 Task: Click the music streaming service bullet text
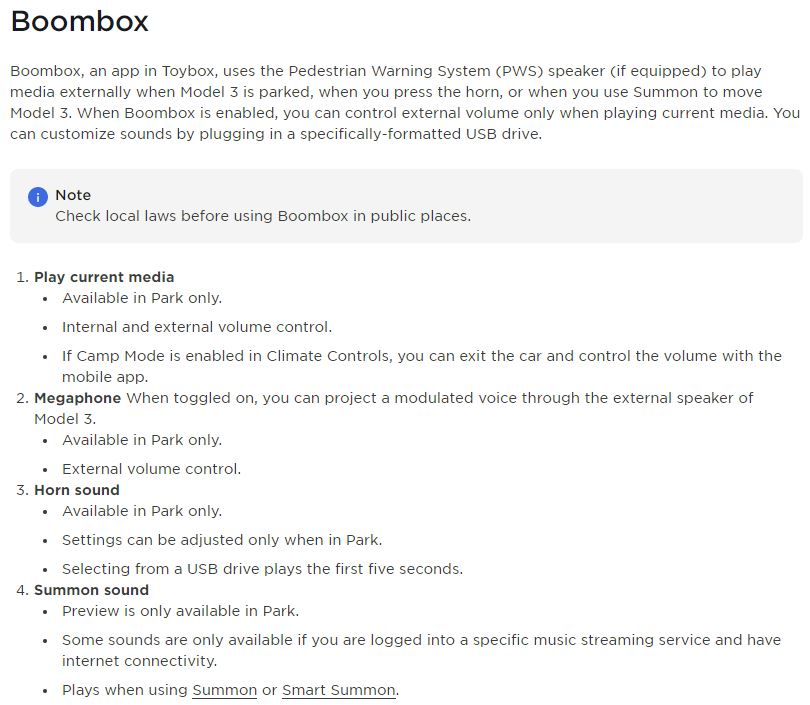point(421,640)
